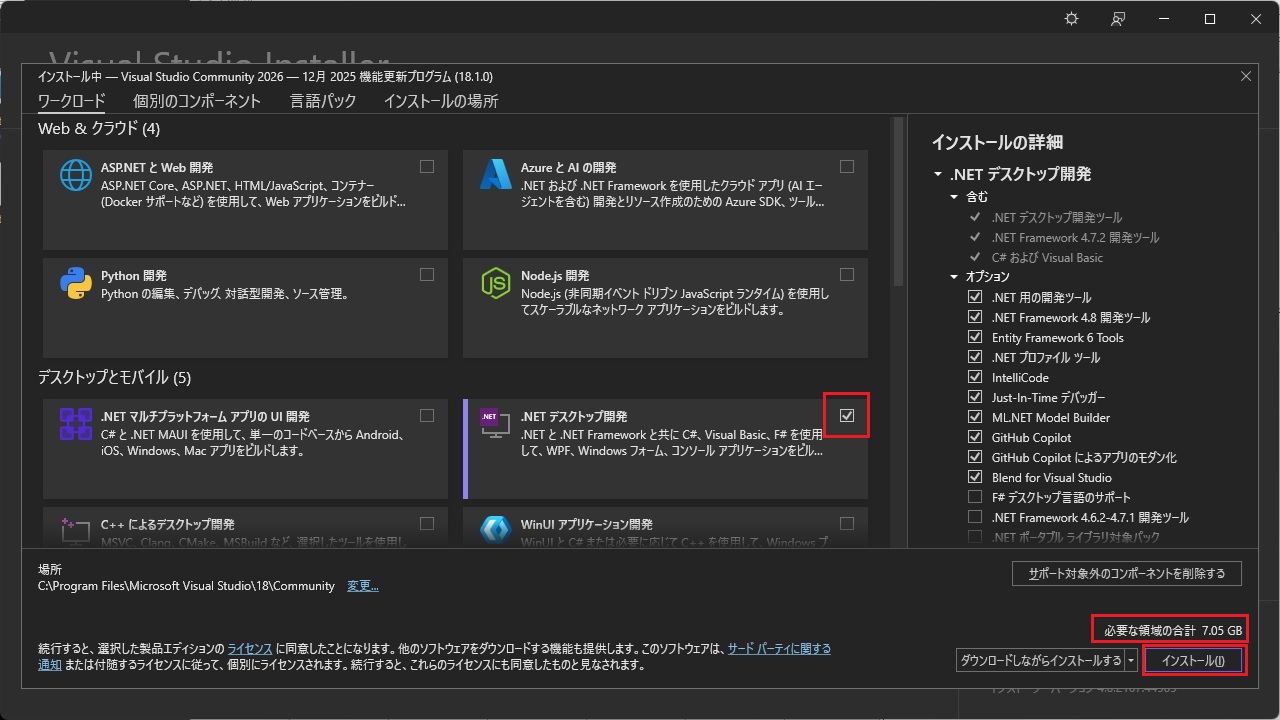Open the install mode dropdown arrow
Viewport: 1280px width, 720px height.
(1132, 661)
